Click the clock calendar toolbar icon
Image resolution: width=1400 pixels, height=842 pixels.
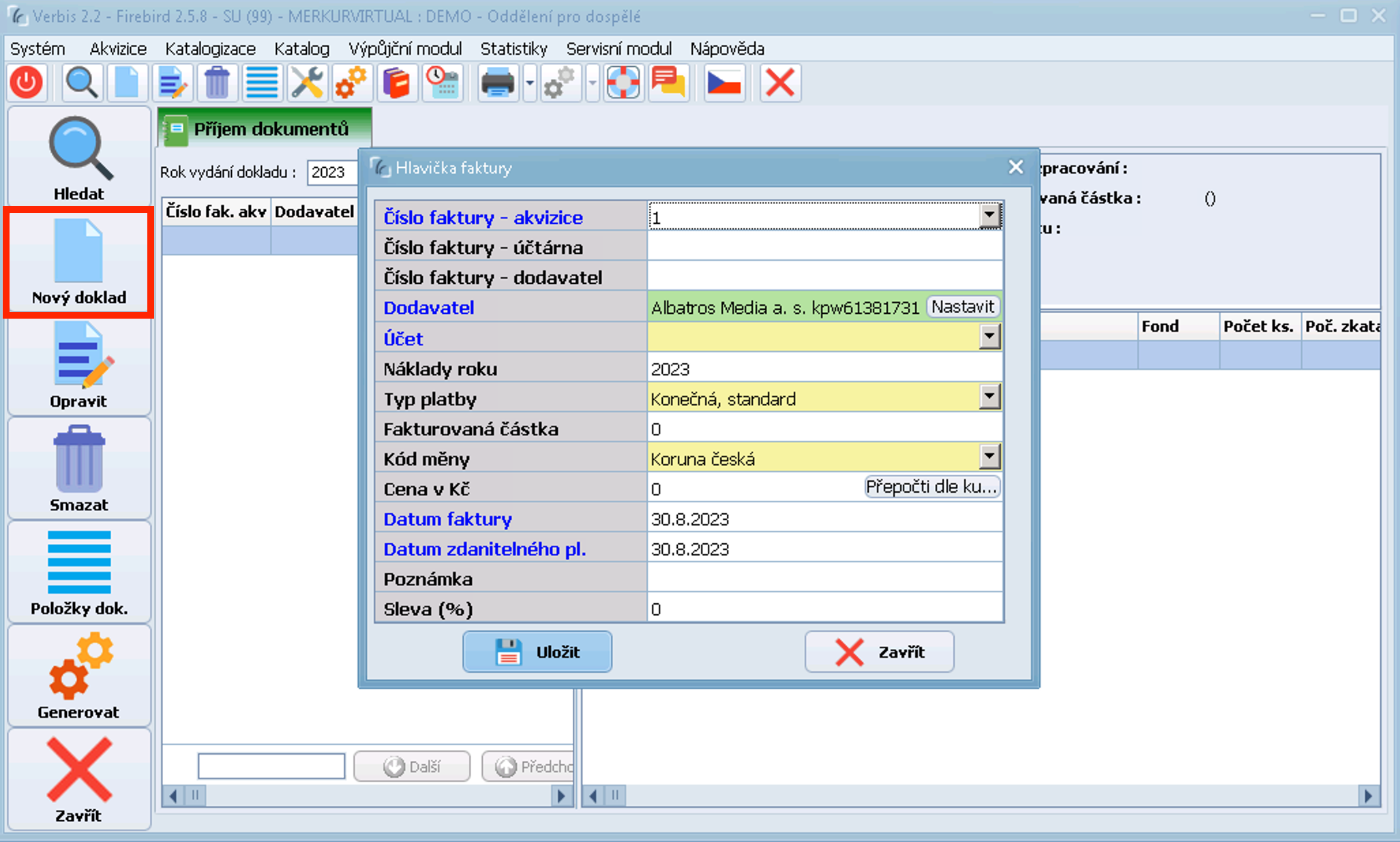pos(442,83)
